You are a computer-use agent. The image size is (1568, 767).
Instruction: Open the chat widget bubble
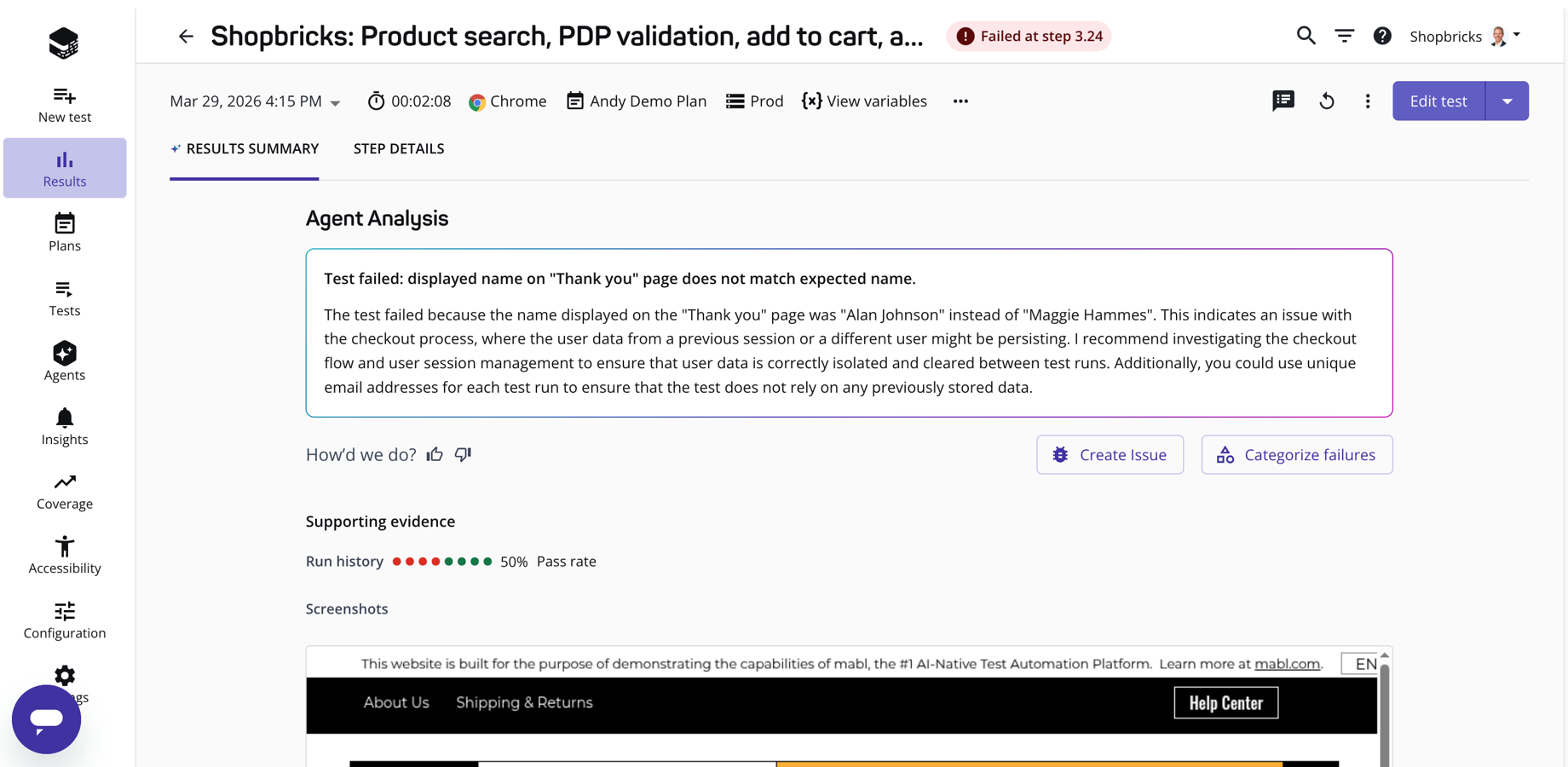(x=46, y=719)
